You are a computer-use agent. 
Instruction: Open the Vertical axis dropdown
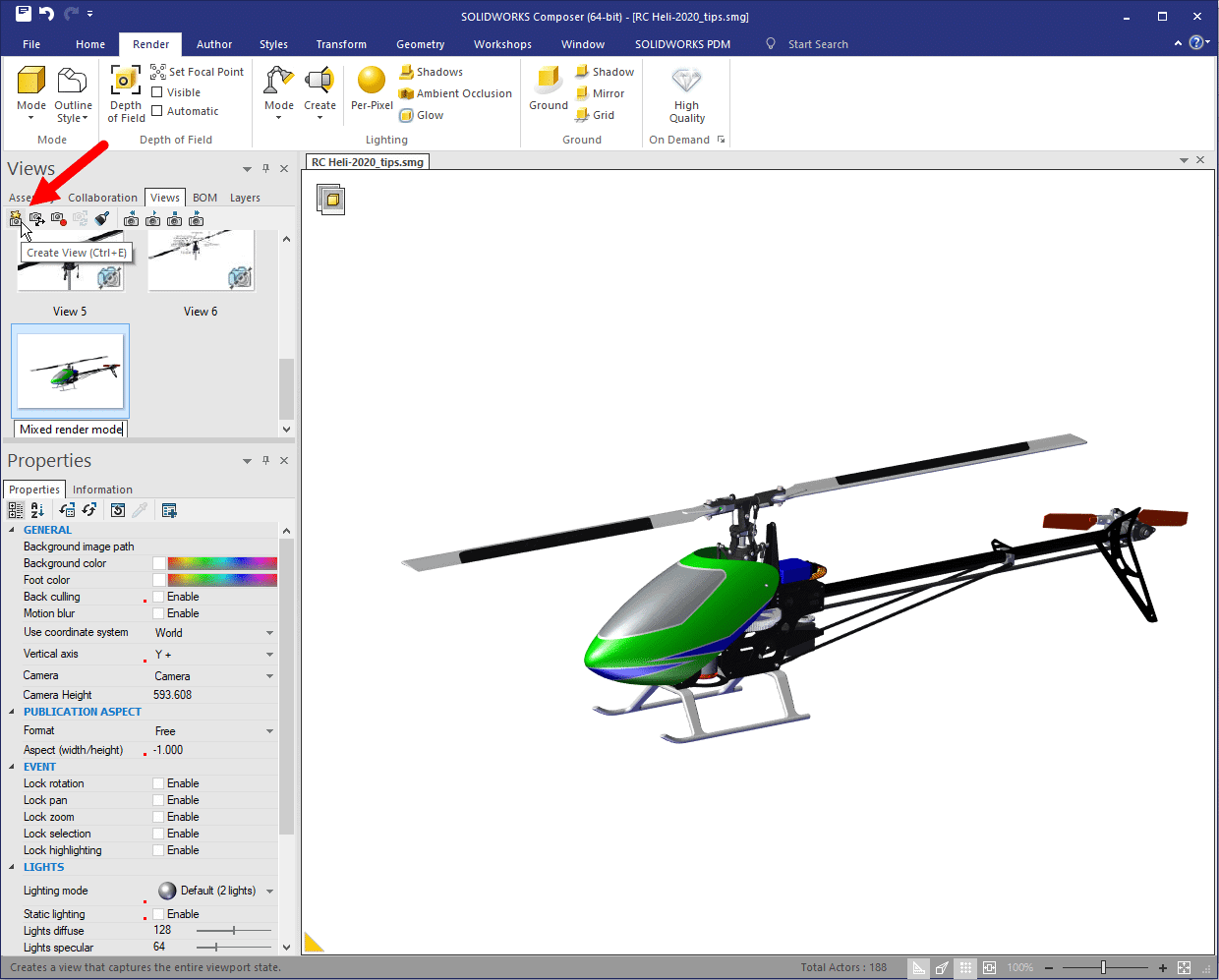[x=269, y=655]
